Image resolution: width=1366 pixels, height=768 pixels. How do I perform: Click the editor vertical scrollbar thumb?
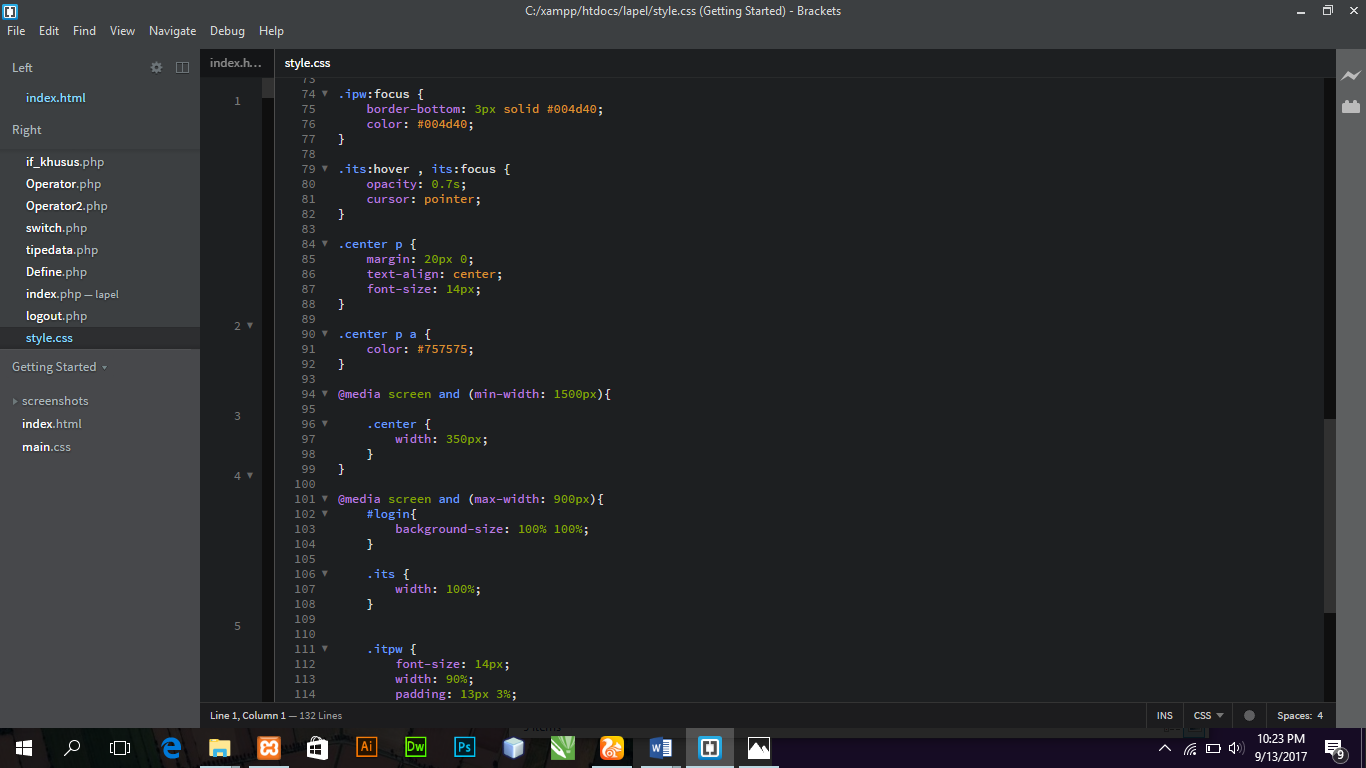click(x=1330, y=515)
